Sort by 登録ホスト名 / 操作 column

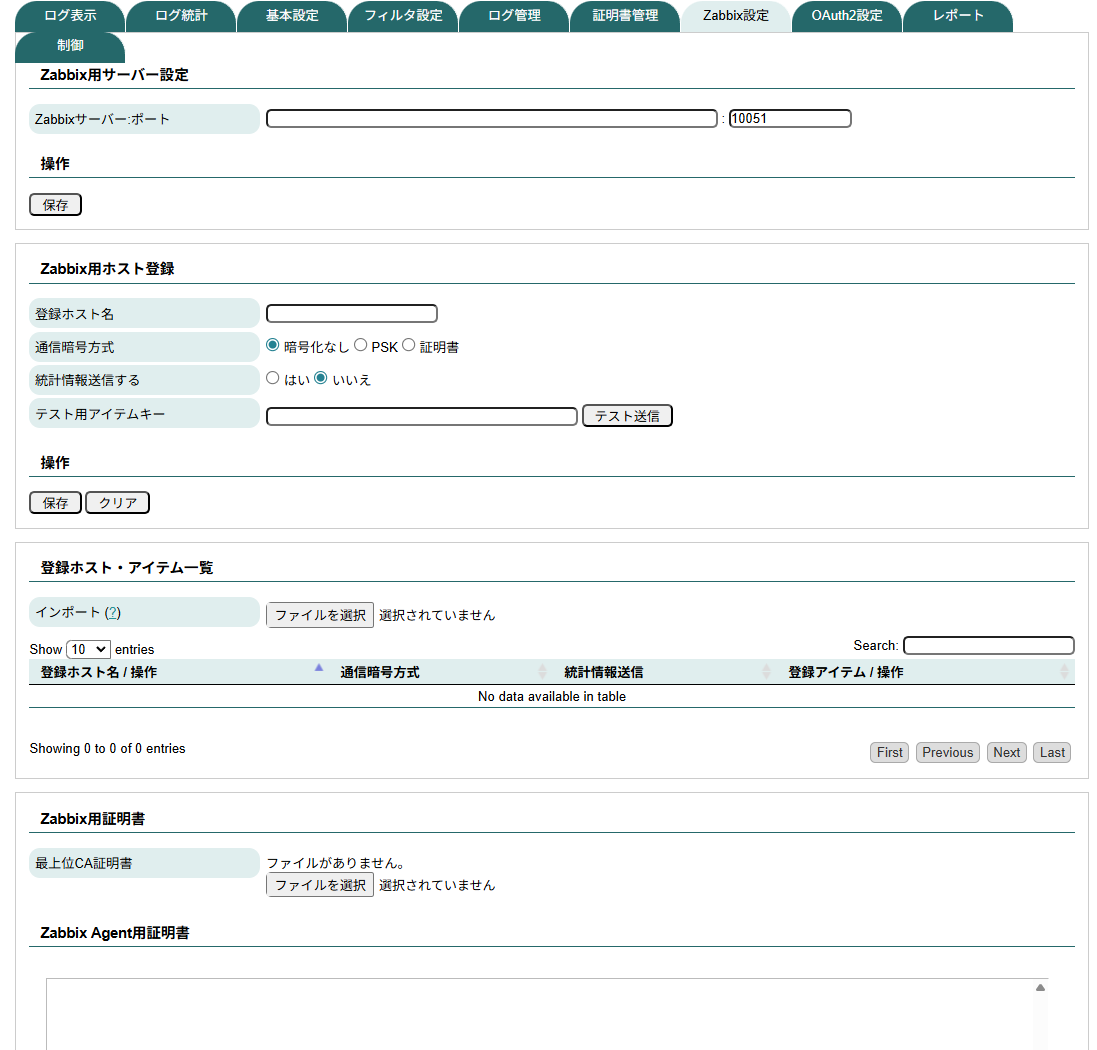click(x=179, y=672)
